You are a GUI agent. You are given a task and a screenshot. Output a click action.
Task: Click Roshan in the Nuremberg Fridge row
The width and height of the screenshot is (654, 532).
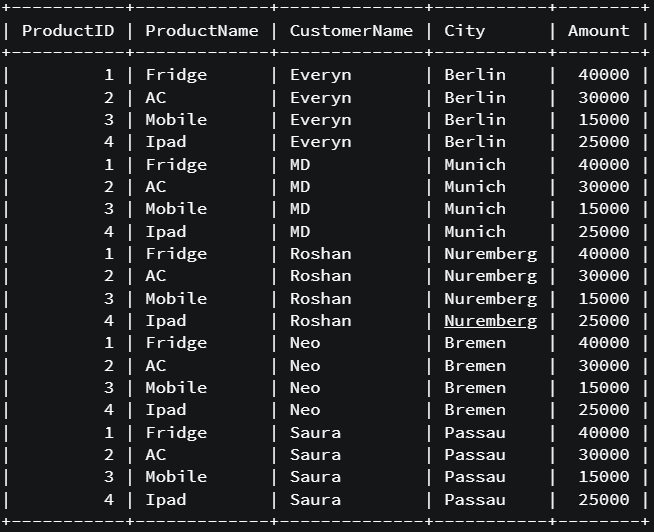coord(320,254)
